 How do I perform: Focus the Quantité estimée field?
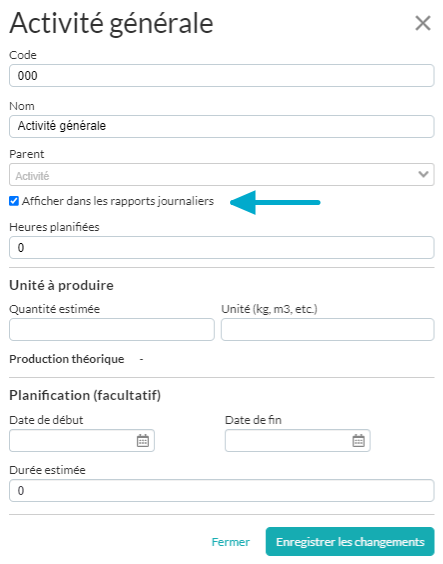[112, 329]
